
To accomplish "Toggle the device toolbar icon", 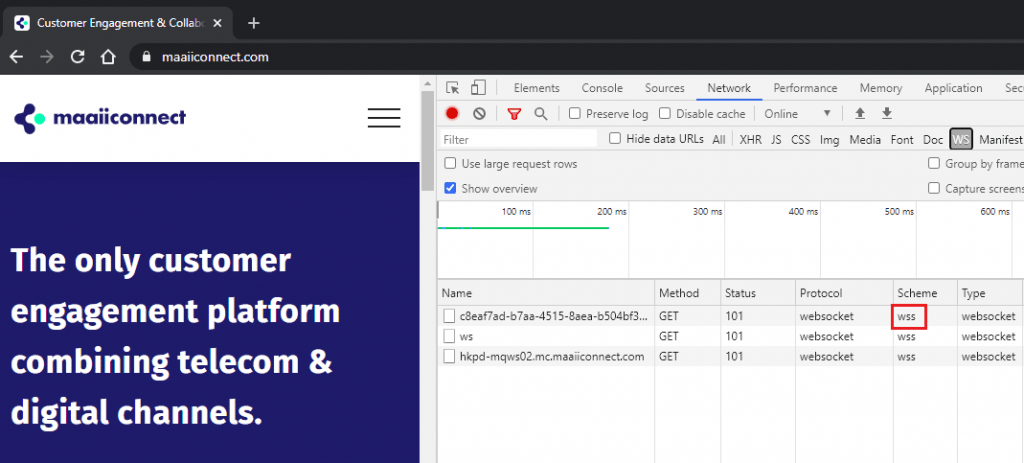I will tap(479, 88).
